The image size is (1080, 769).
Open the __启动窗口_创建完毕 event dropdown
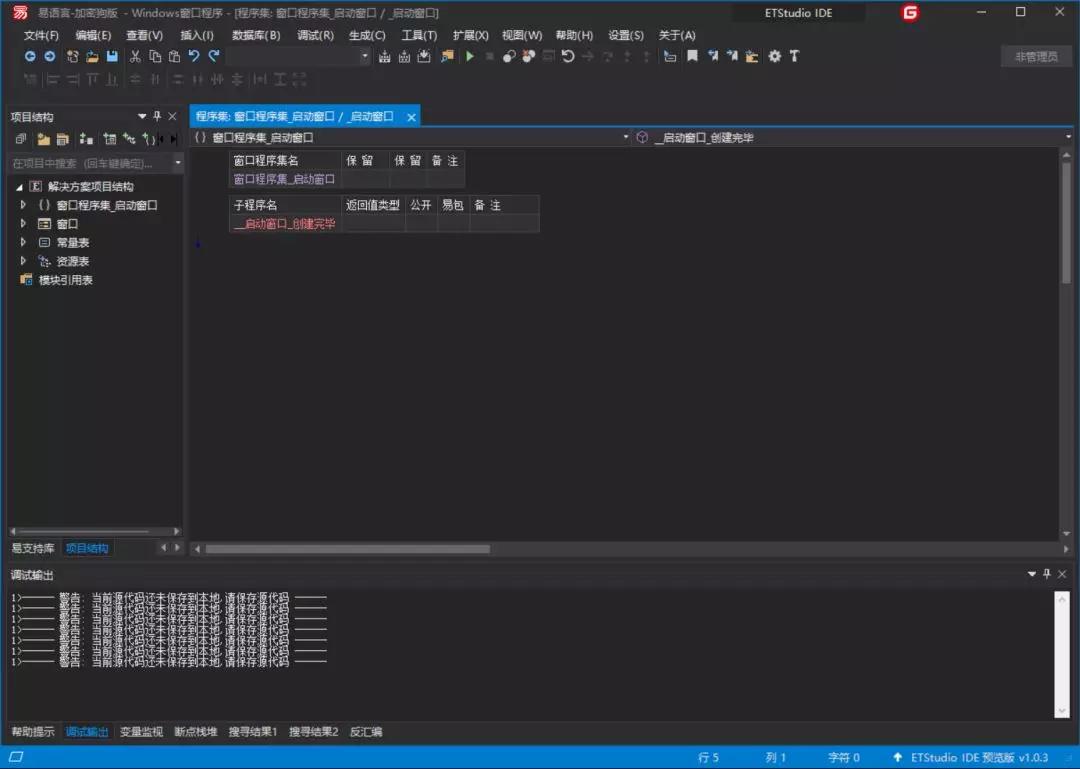[1068, 136]
